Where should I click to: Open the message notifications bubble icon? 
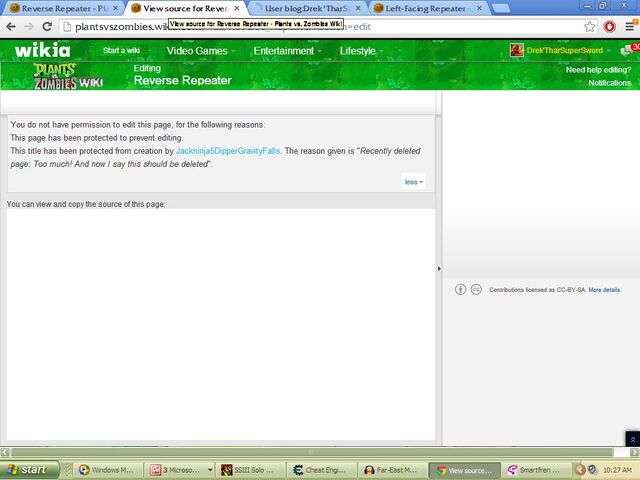click(x=626, y=51)
